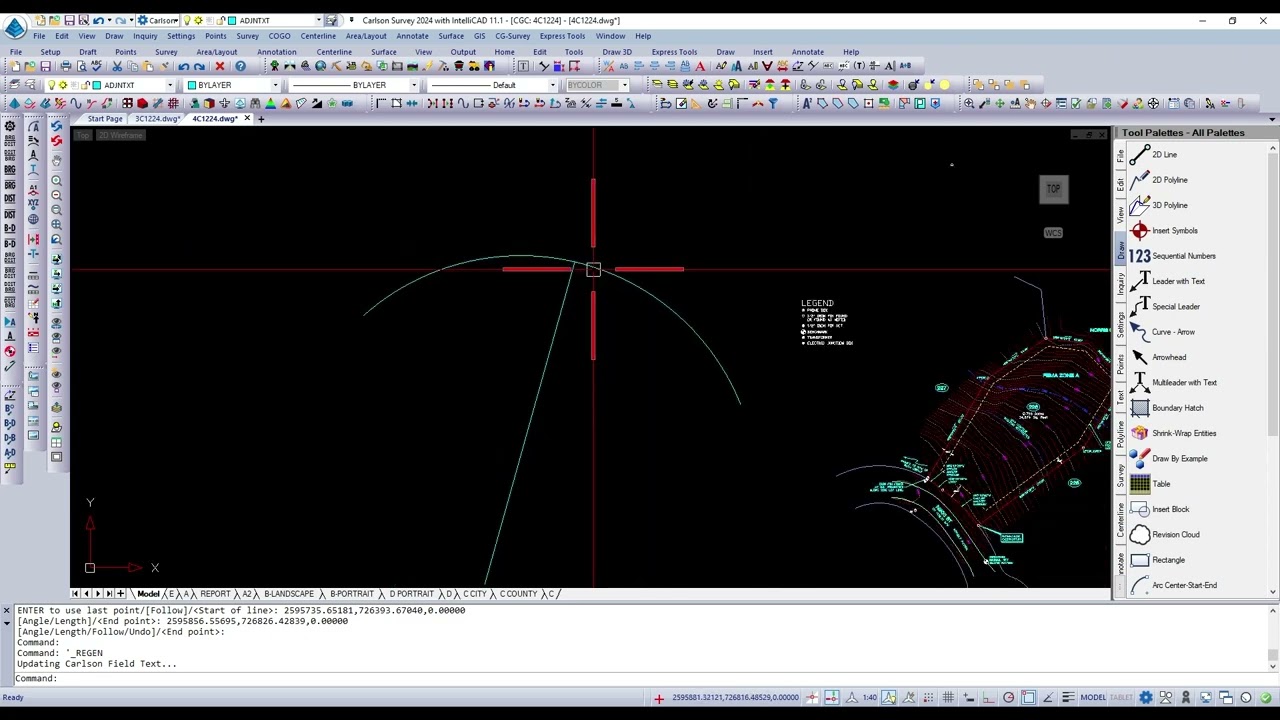This screenshot has height=720, width=1280.
Task: Toggle polar tracking clock icon in status bar
Action: tap(1008, 697)
